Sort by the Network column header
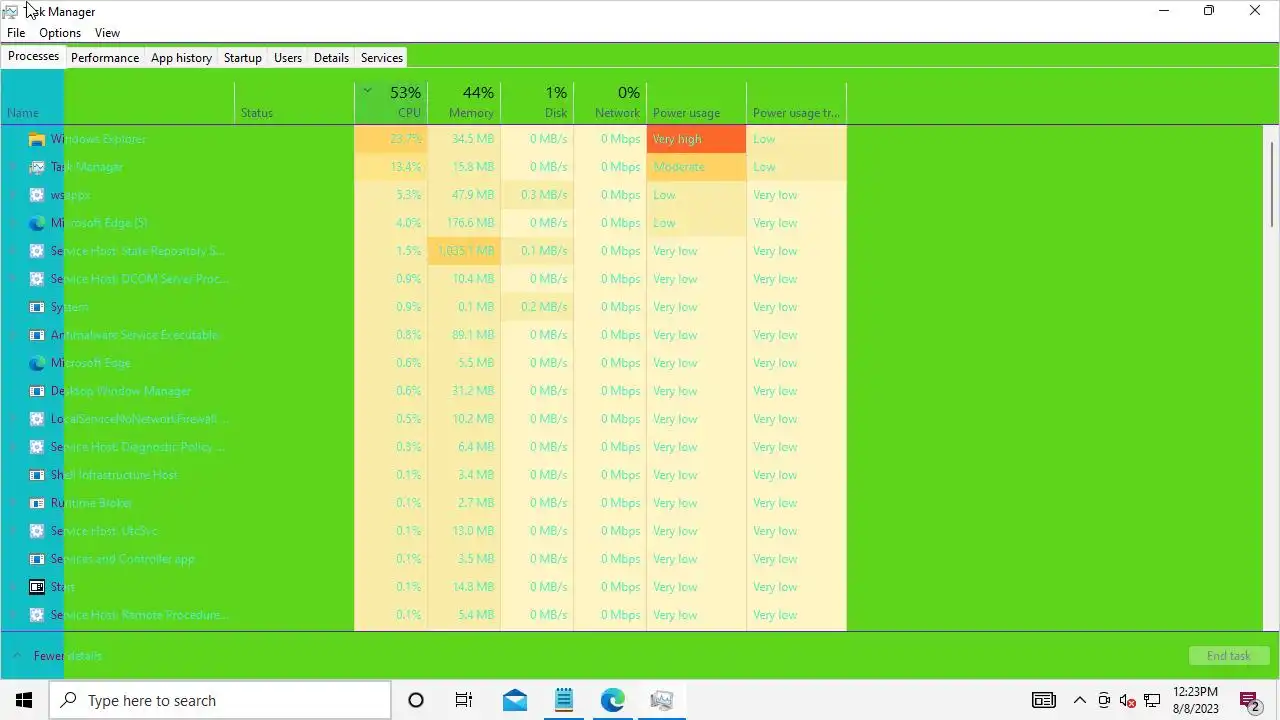Screen dimensions: 1280x720 click(610, 103)
